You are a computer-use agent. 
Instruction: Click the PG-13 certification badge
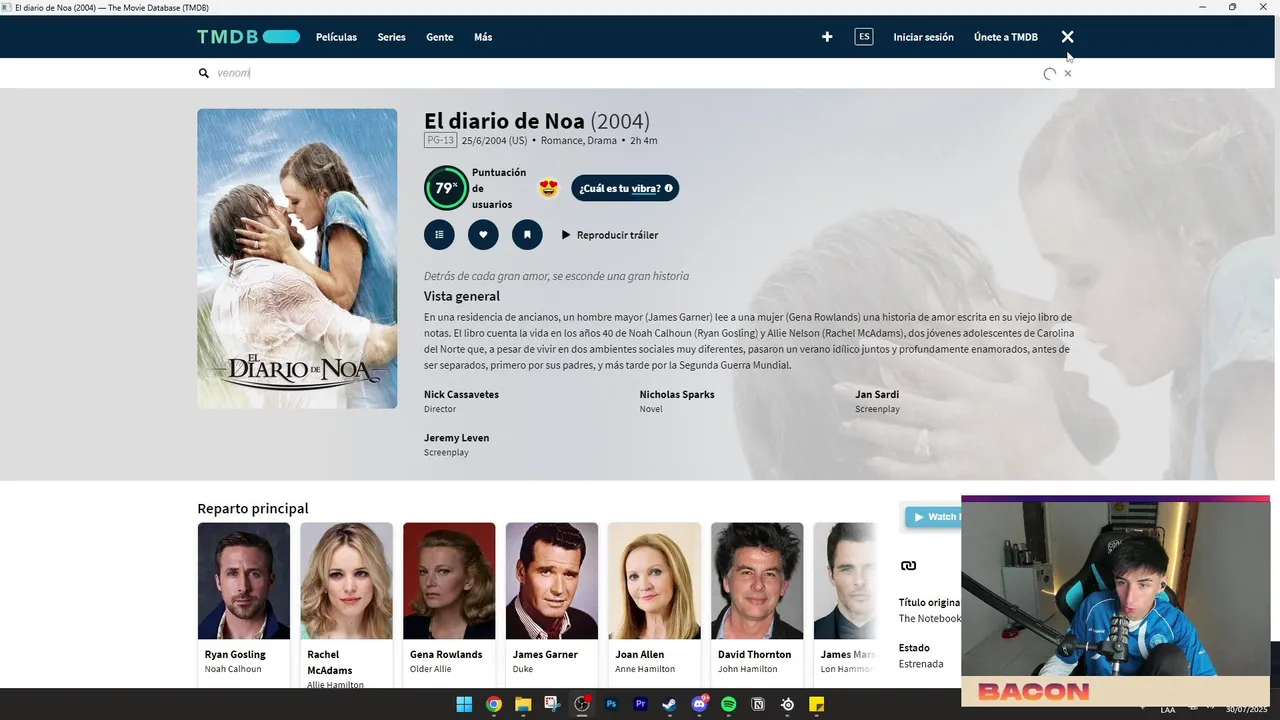pos(440,141)
